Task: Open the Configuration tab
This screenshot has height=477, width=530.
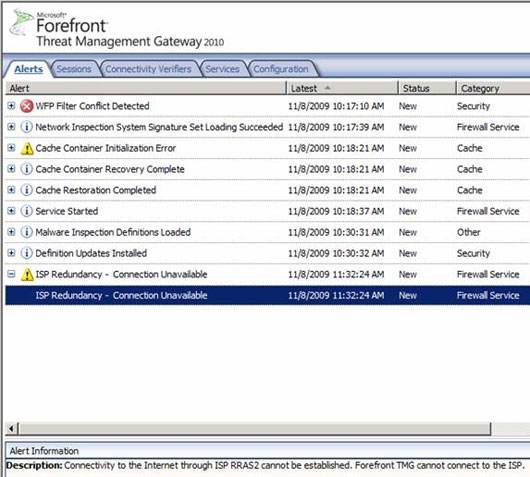Action: pos(281,69)
